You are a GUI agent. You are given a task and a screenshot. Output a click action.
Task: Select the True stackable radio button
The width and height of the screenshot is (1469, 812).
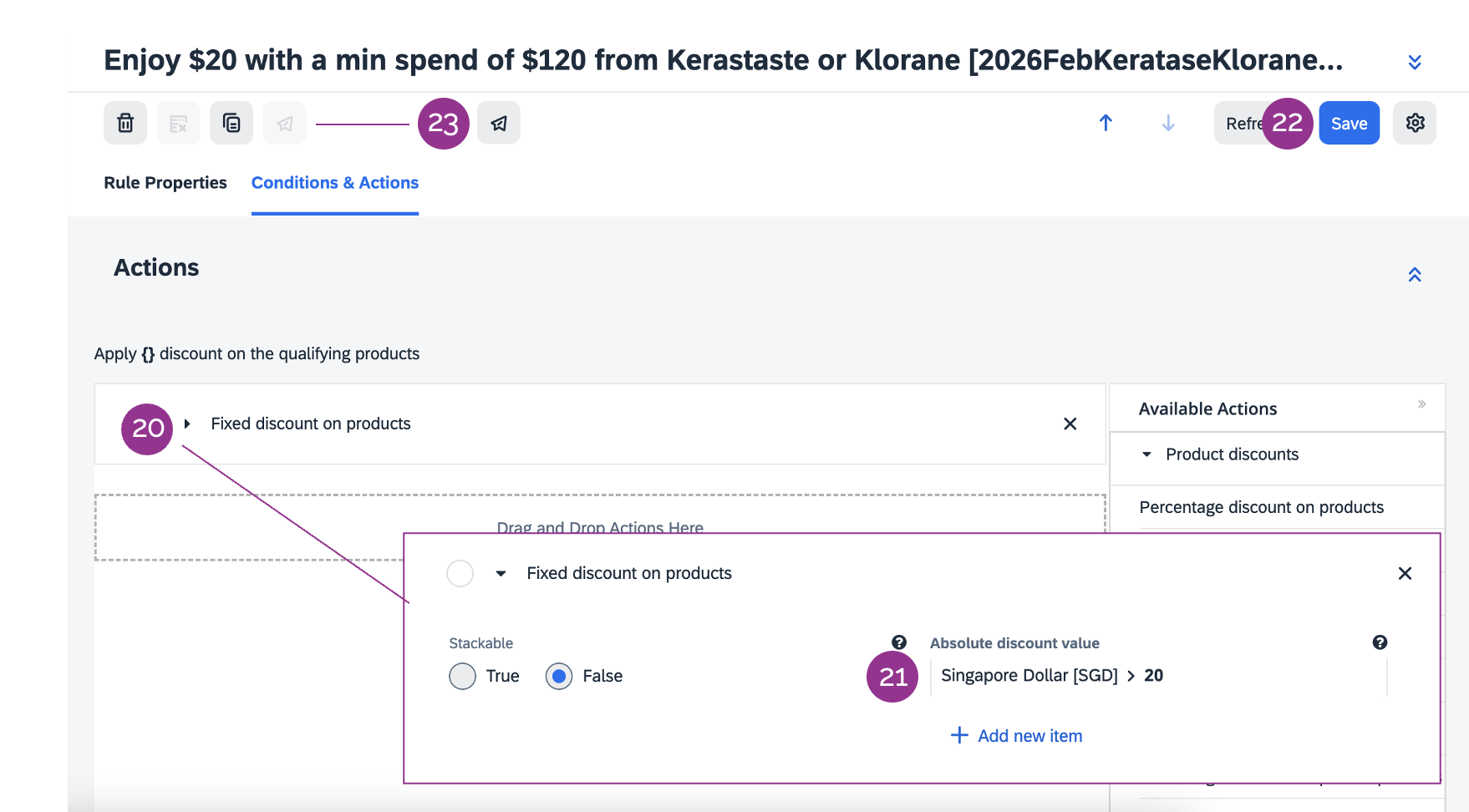coord(462,676)
